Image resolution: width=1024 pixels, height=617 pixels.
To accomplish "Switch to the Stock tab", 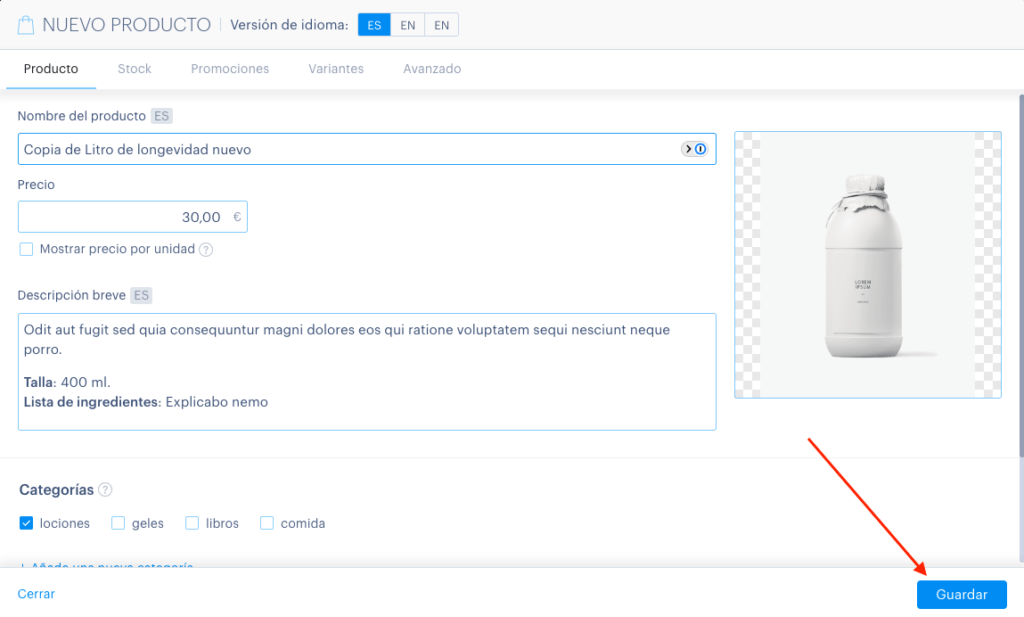I will click(x=135, y=69).
